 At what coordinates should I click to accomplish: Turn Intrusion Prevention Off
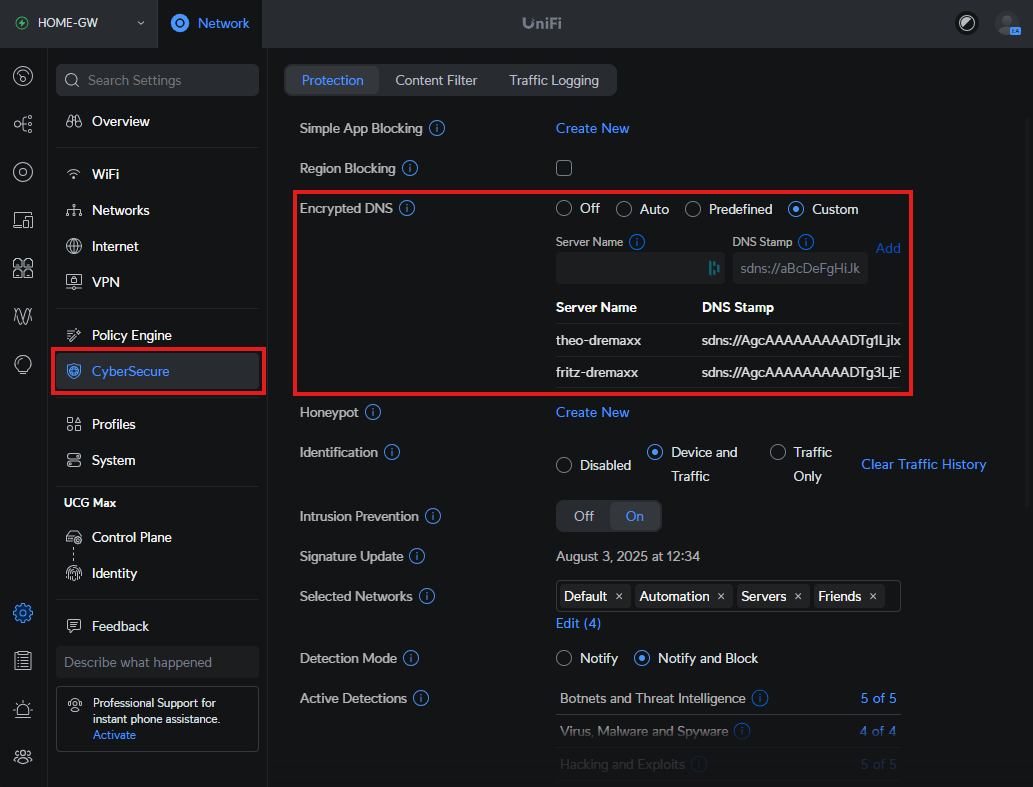click(x=584, y=516)
